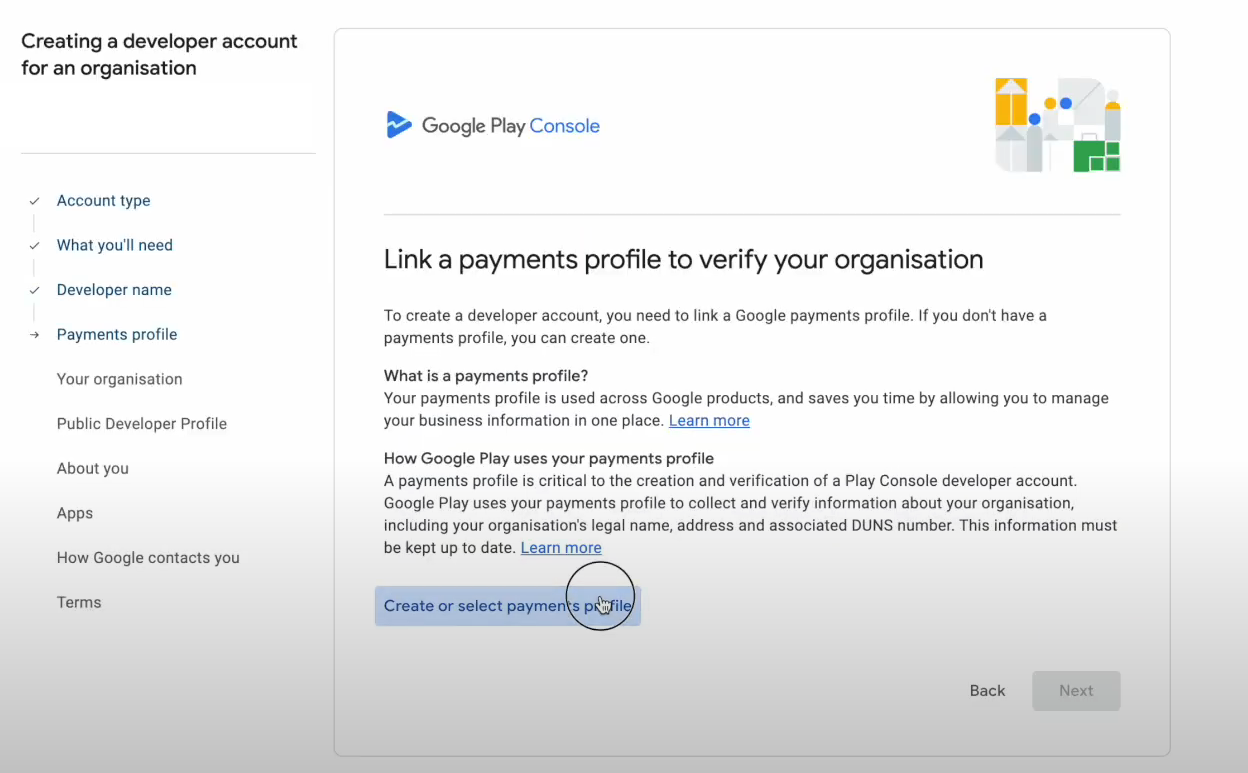Viewport: 1248px width, 773px height.
Task: Open Learn more link after DUNS paragraph
Action: point(561,548)
